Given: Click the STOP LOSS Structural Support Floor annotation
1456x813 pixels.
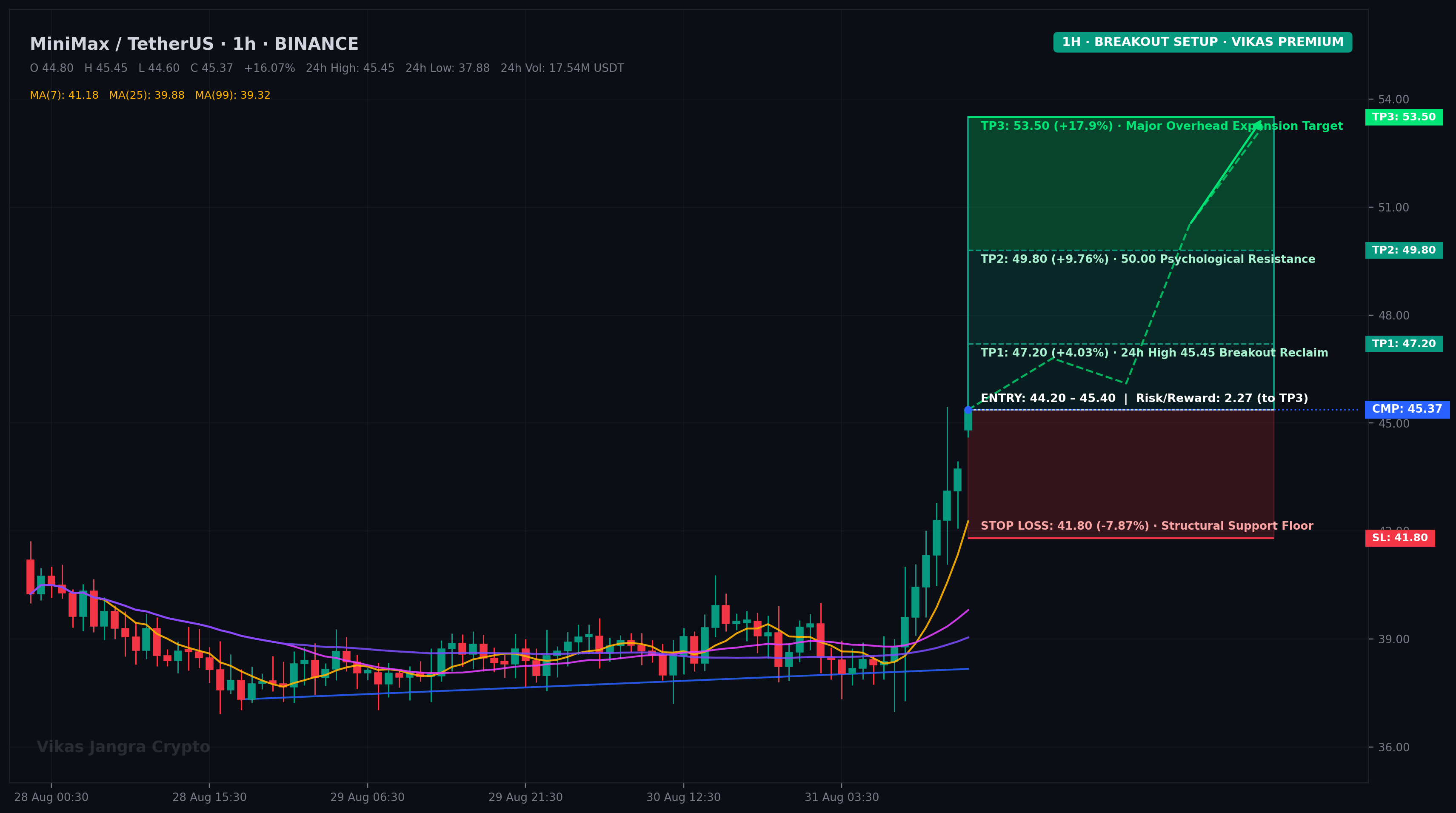Looking at the screenshot, I should (x=1147, y=526).
